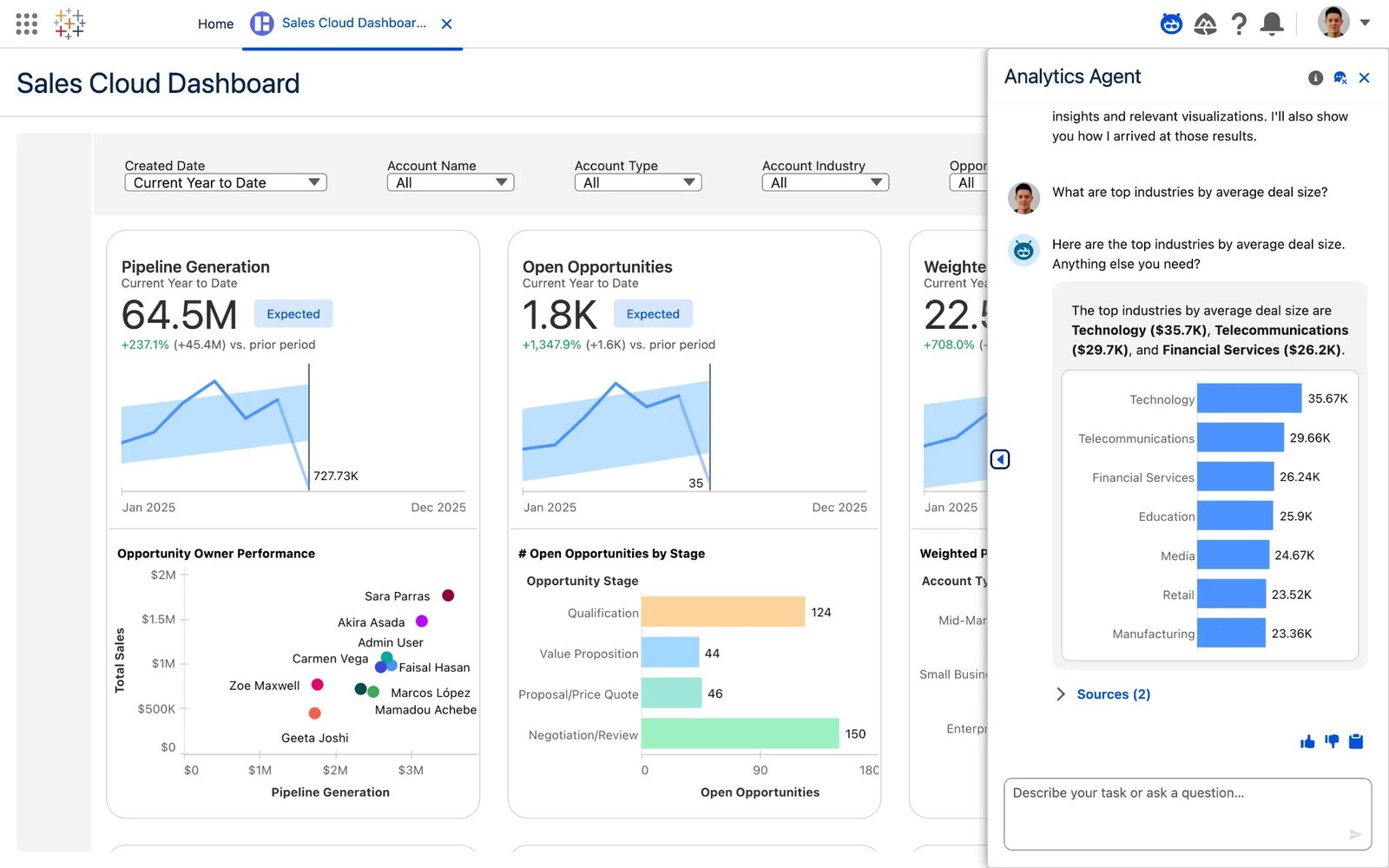
Task: Open the notifications bell
Action: (x=1272, y=23)
